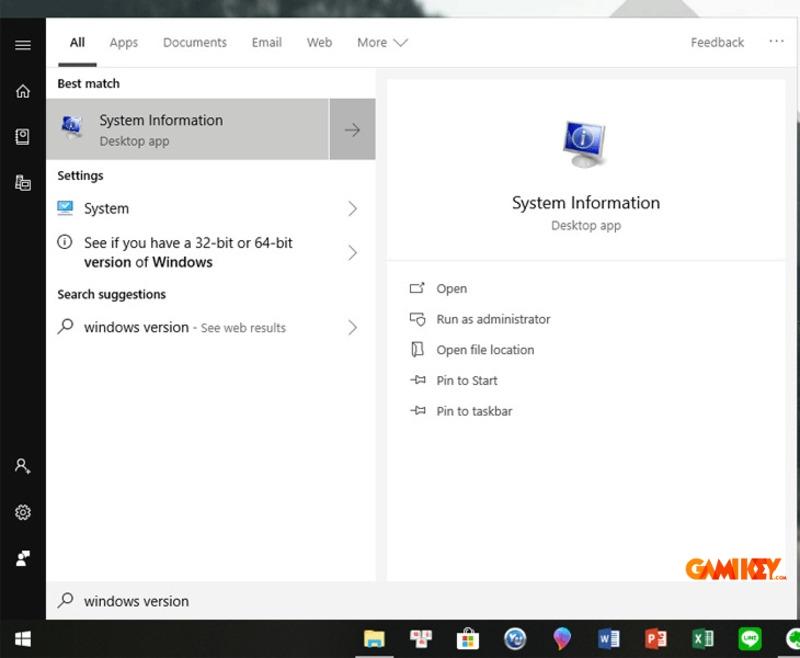The width and height of the screenshot is (800, 658).
Task: Select the Home icon in search sidebar
Action: tap(22, 90)
